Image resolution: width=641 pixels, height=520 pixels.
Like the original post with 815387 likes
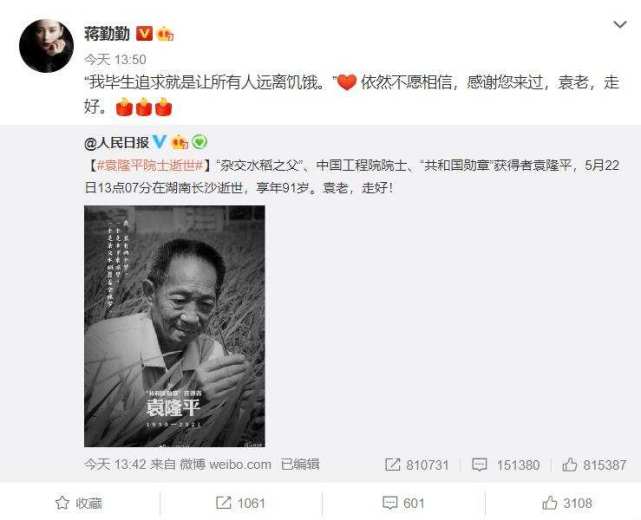pyautogui.click(x=594, y=465)
